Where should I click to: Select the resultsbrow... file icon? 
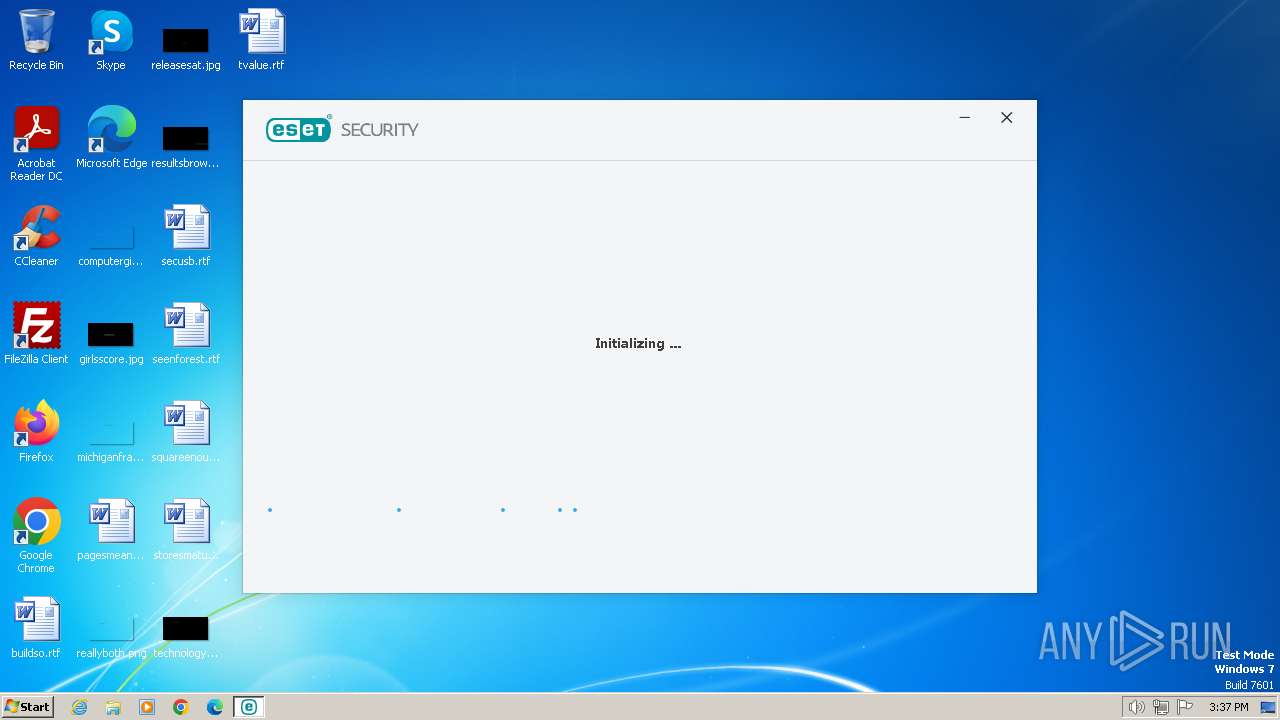click(186, 146)
